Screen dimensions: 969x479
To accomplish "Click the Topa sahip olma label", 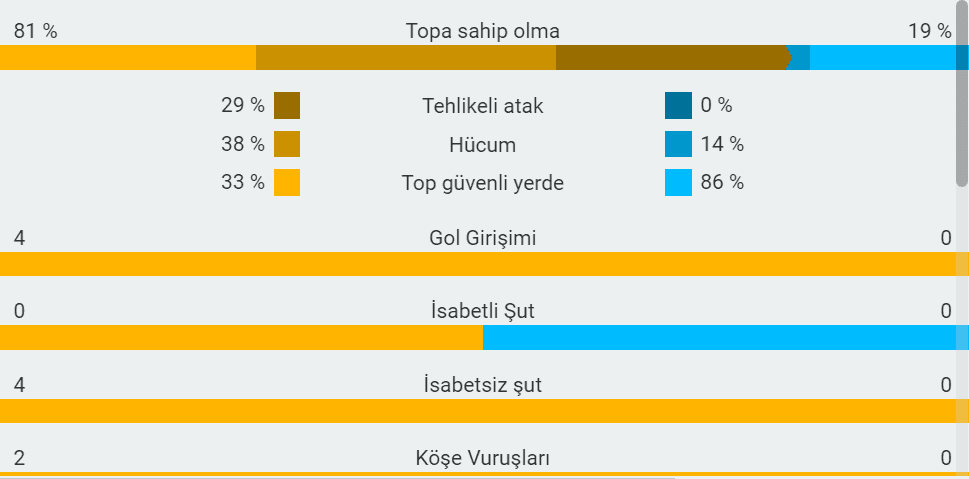I will point(483,32).
